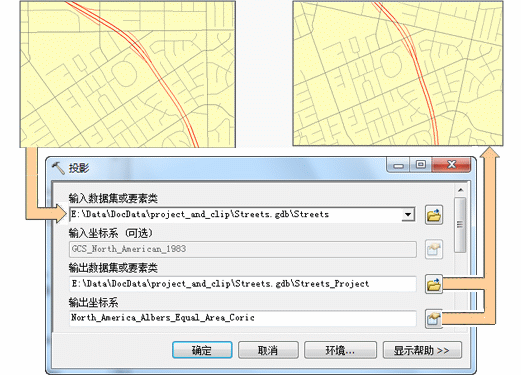
Task: Click the scrollbar up arrow
Action: pyautogui.click(x=461, y=190)
